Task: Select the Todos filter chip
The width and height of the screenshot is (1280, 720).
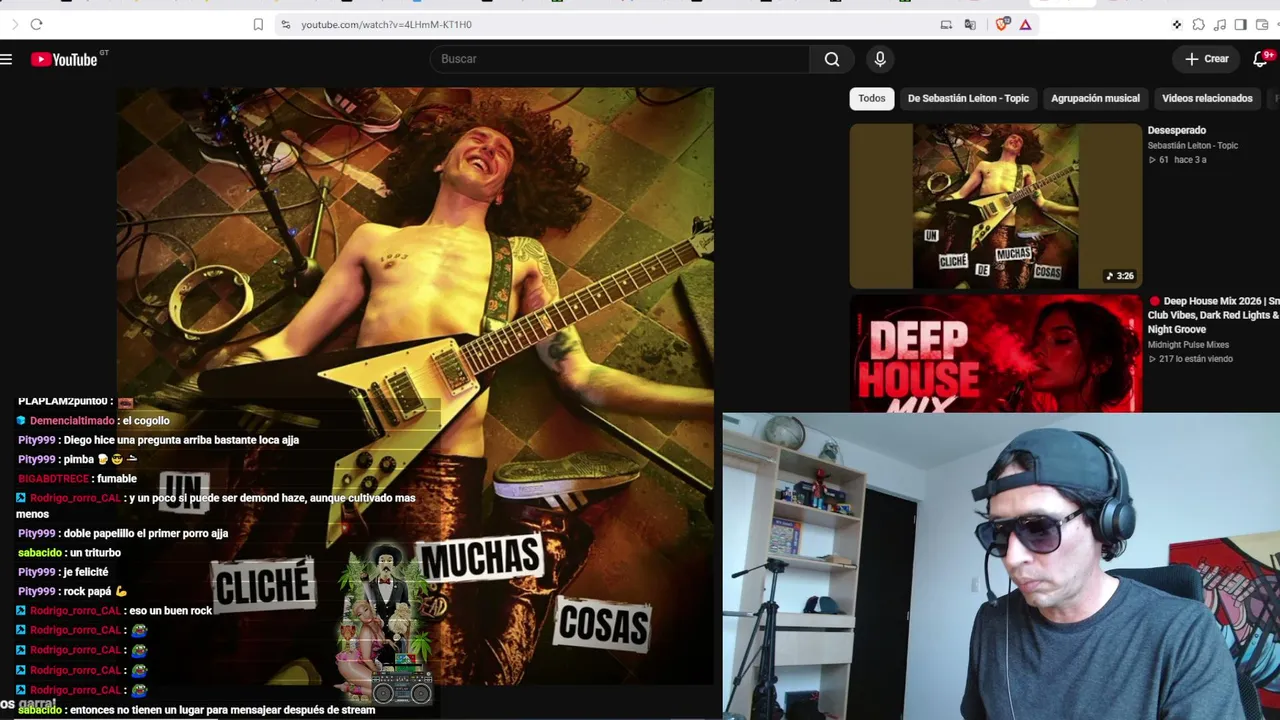Action: coord(872,98)
